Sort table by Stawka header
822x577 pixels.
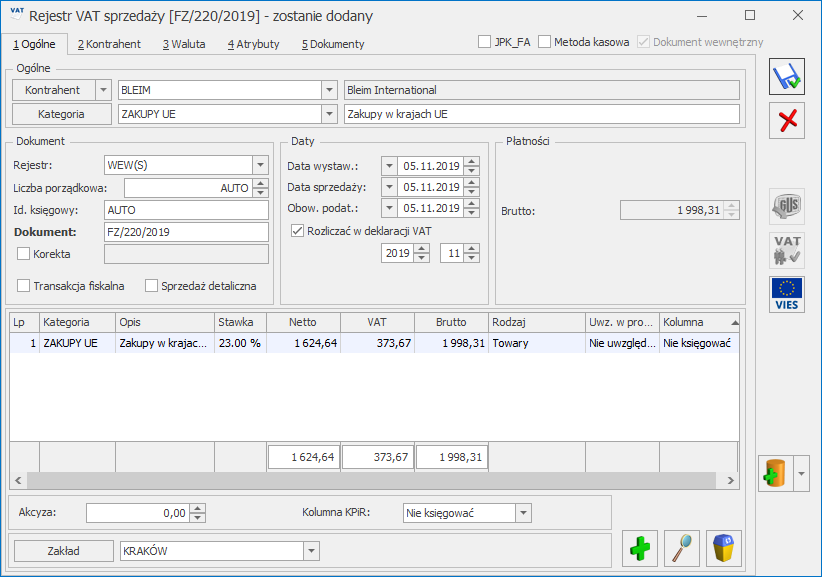[240, 322]
